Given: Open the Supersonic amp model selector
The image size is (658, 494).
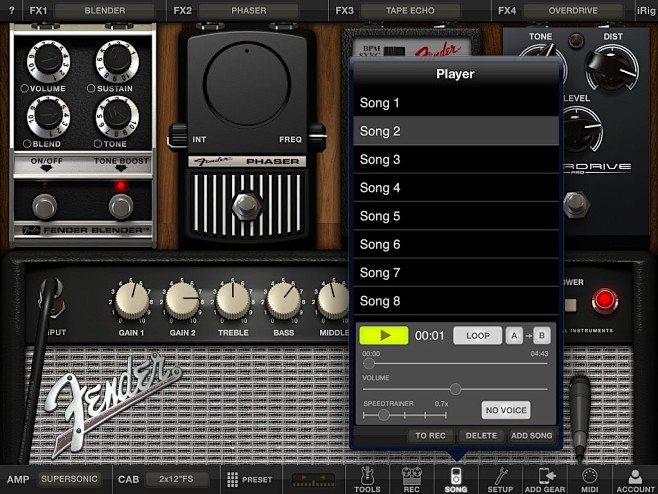Looking at the screenshot, I should 70,479.
